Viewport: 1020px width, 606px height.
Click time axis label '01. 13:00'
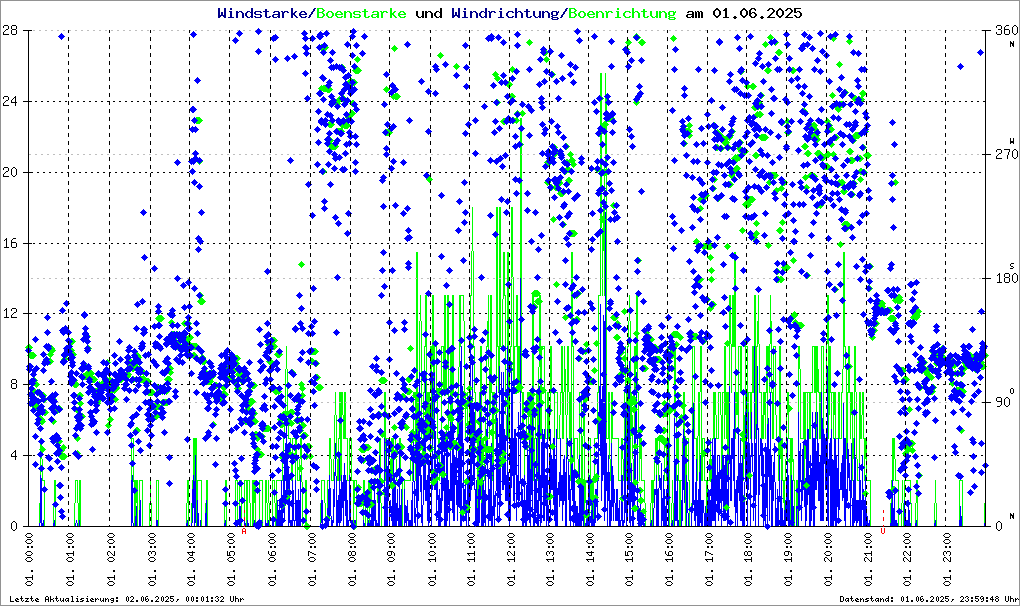(x=550, y=559)
